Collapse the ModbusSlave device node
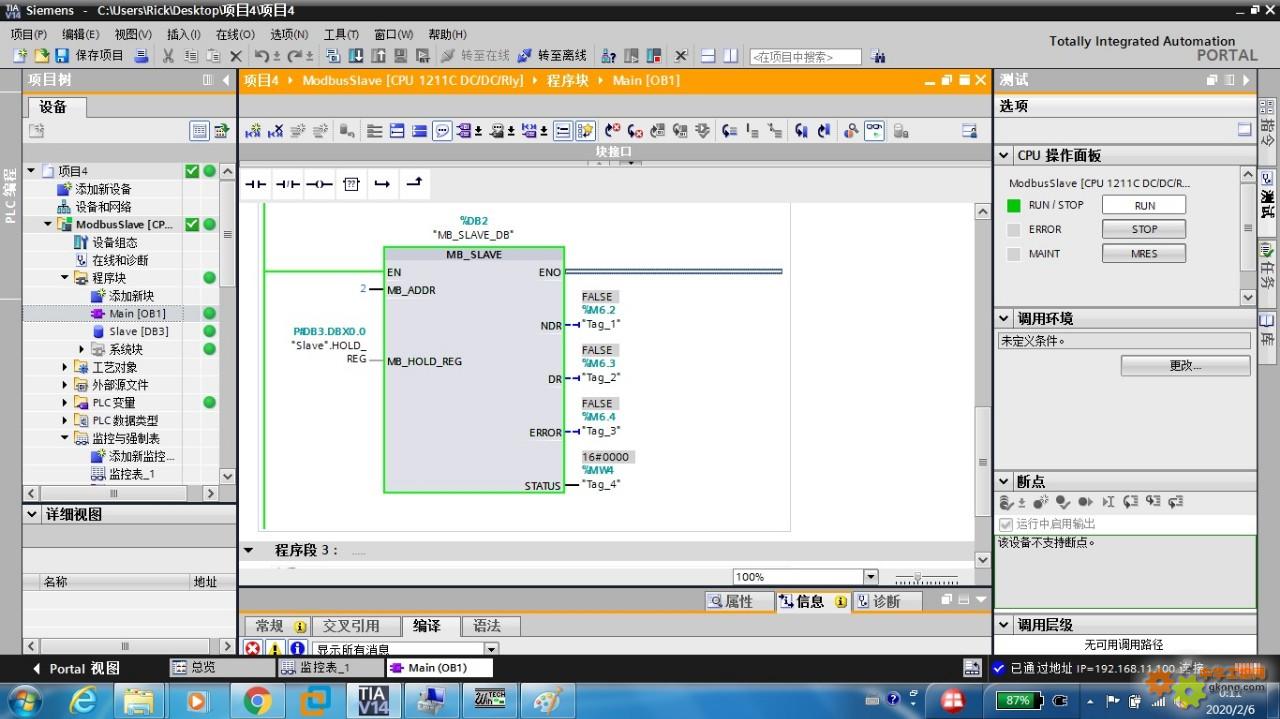This screenshot has width=1280, height=719. click(47, 225)
